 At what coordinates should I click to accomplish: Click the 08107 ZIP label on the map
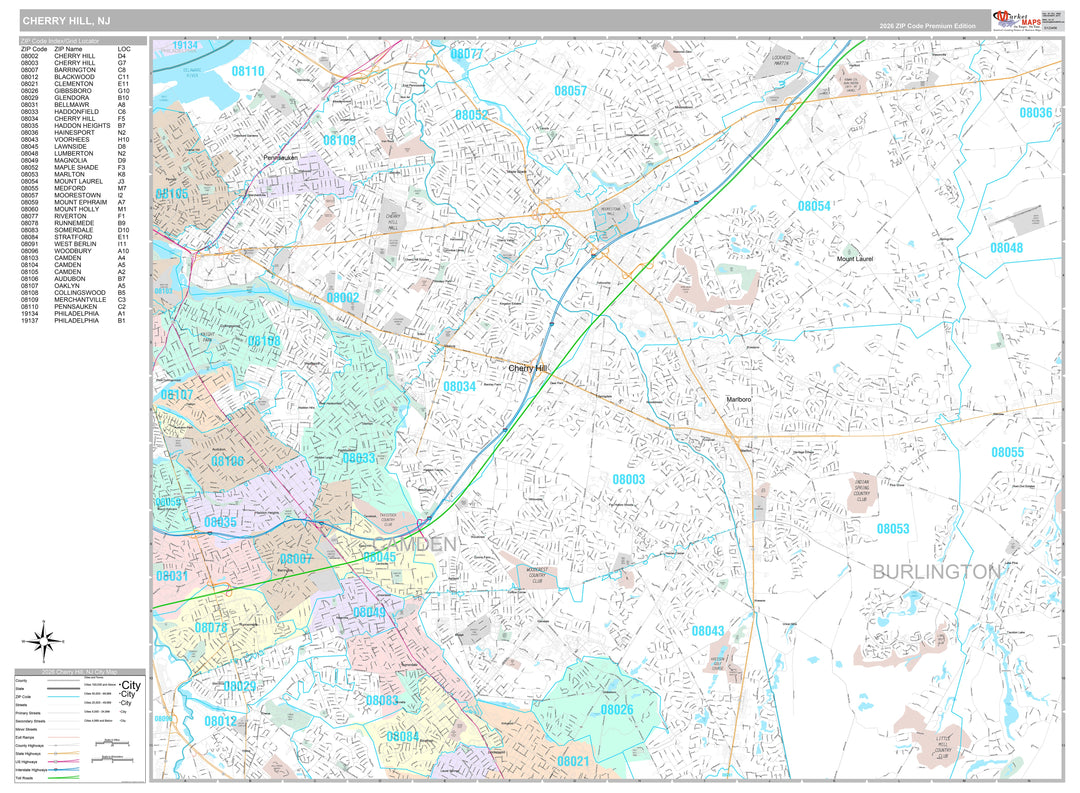tap(177, 395)
